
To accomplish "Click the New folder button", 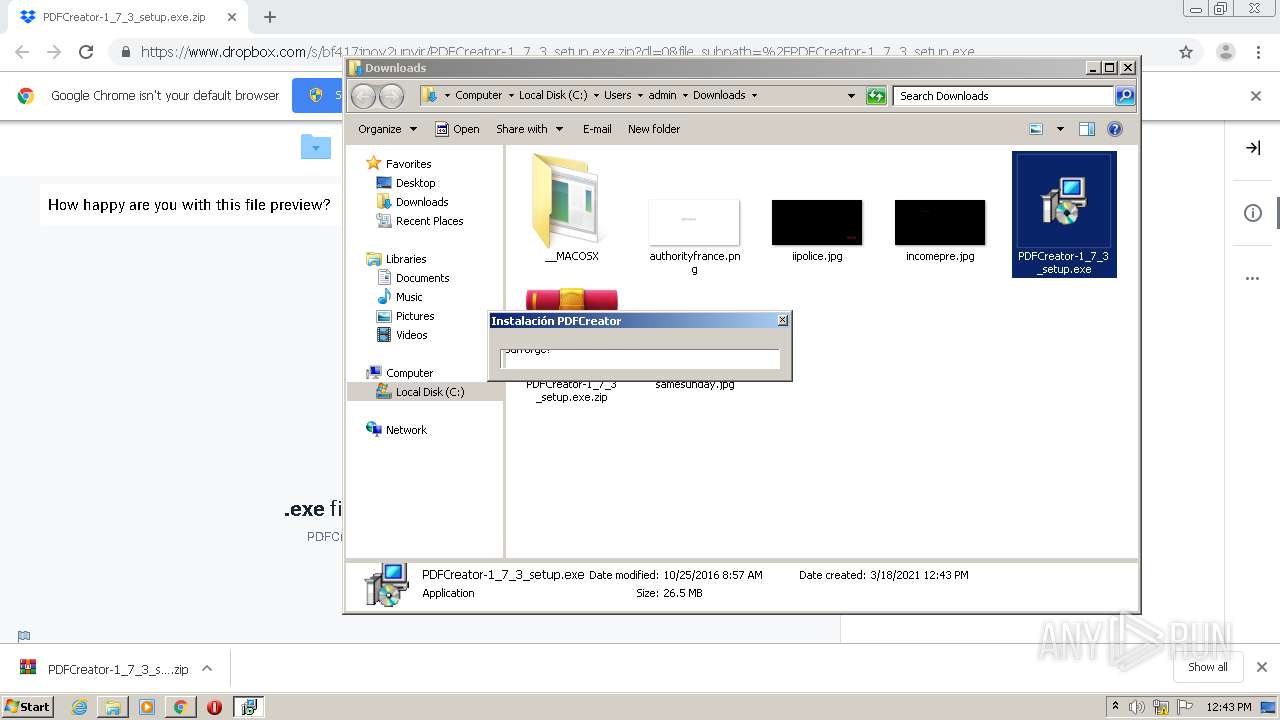I will coord(654,129).
